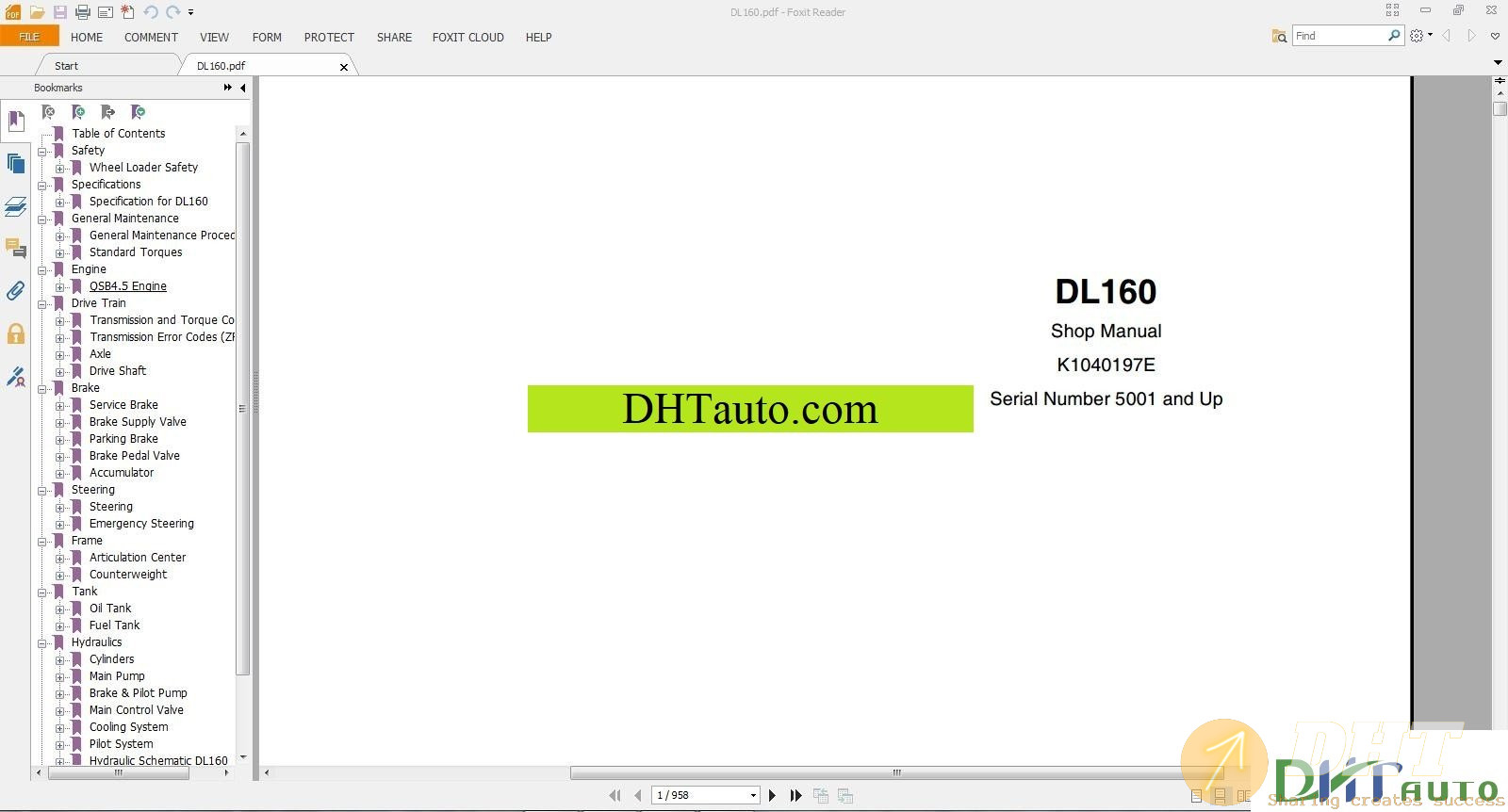This screenshot has height=812, width=1508.
Task: Click the Open folder icon
Action: [37, 12]
